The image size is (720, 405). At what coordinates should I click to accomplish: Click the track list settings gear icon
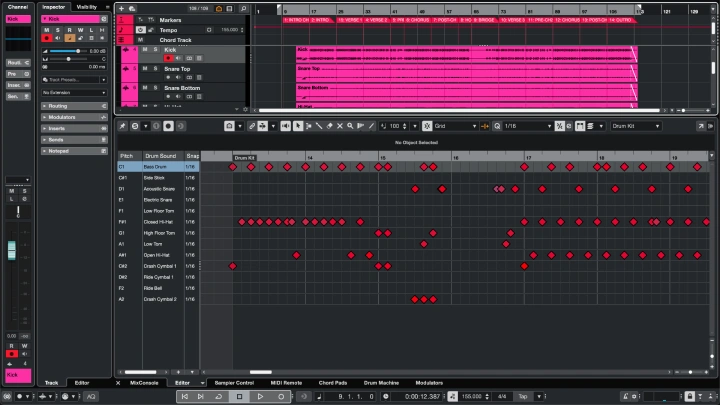click(245, 109)
